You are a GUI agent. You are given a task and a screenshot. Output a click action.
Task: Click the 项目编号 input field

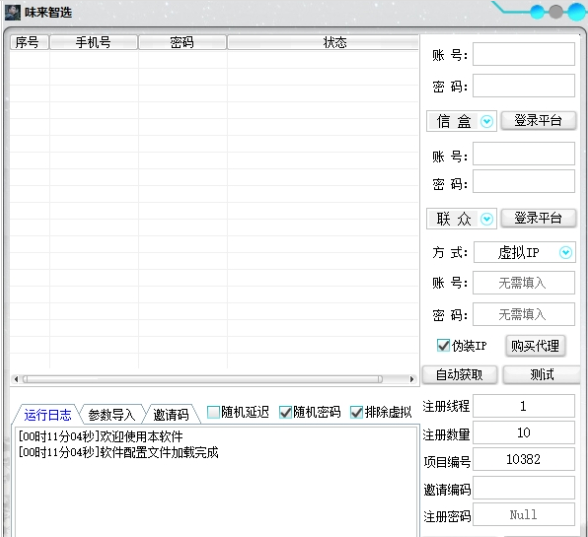pos(524,459)
